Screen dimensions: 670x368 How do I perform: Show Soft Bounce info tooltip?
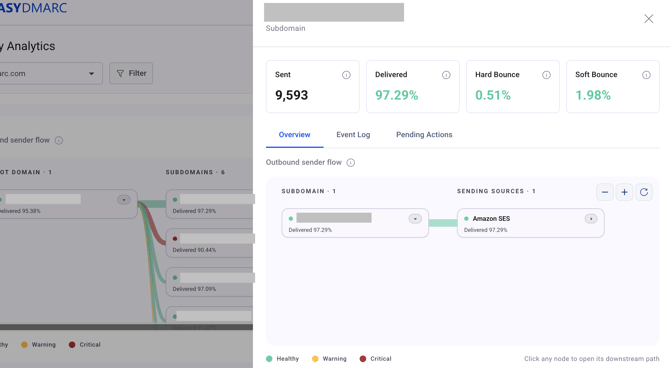[646, 75]
